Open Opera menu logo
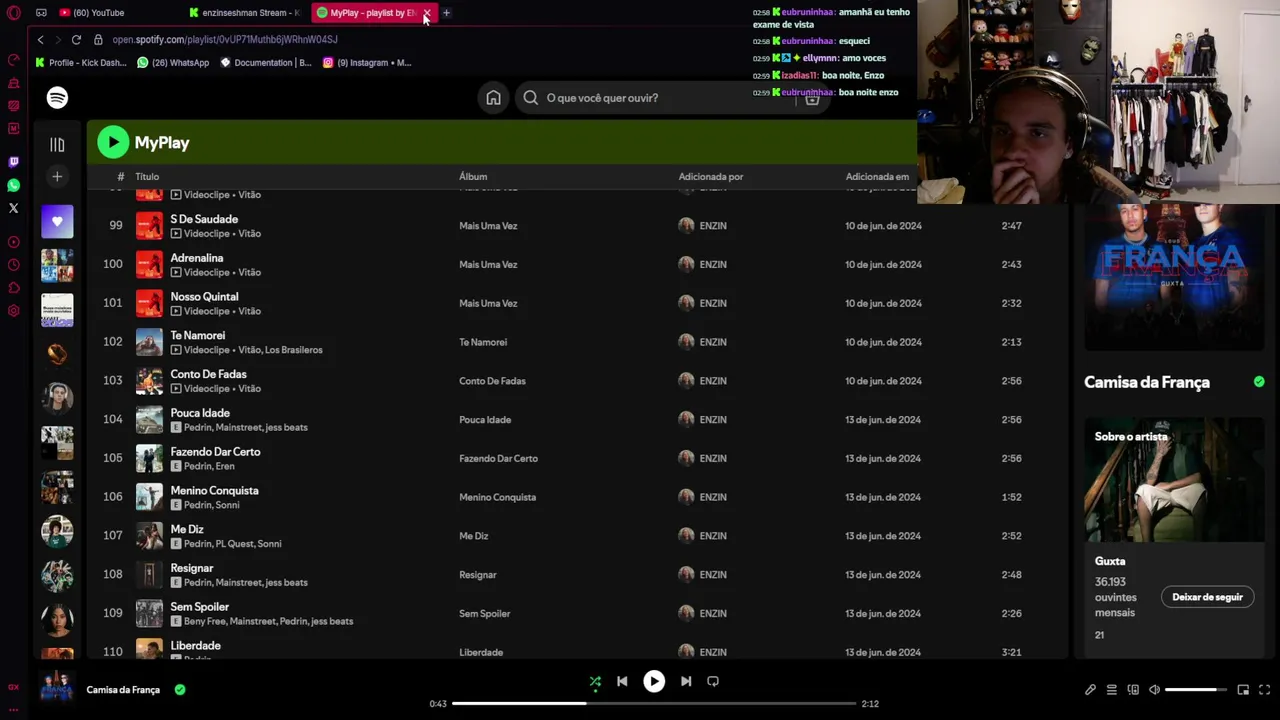The width and height of the screenshot is (1280, 720). pos(13,13)
